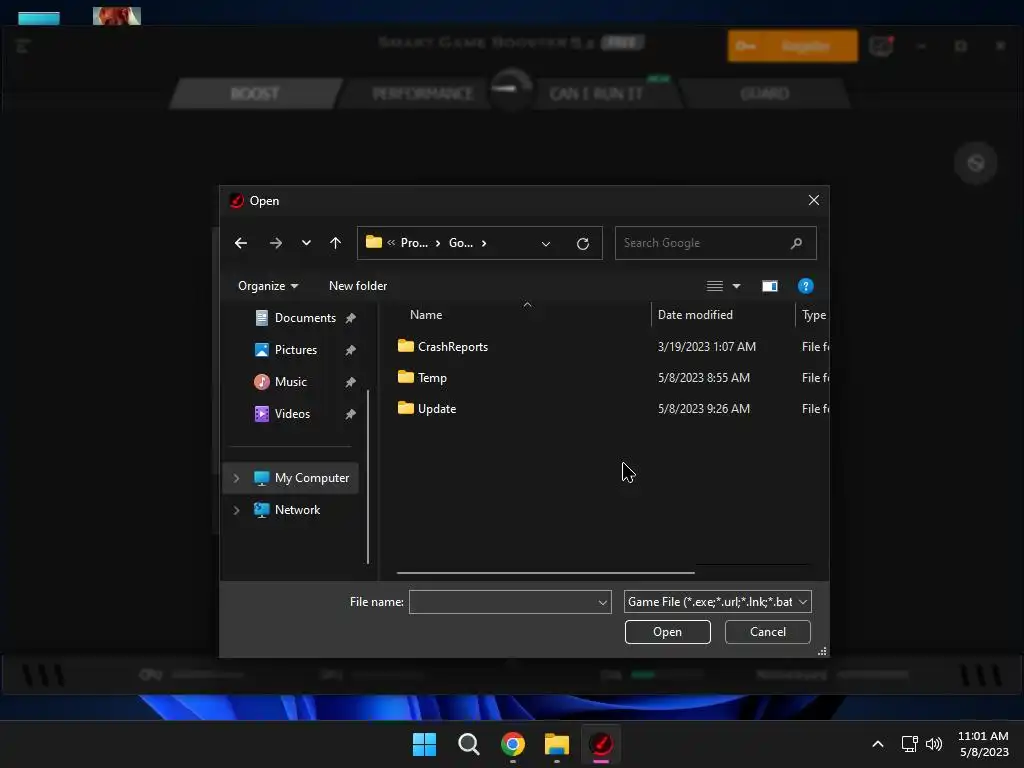
Task: Unpin Documents using its pin icon
Action: click(351, 318)
